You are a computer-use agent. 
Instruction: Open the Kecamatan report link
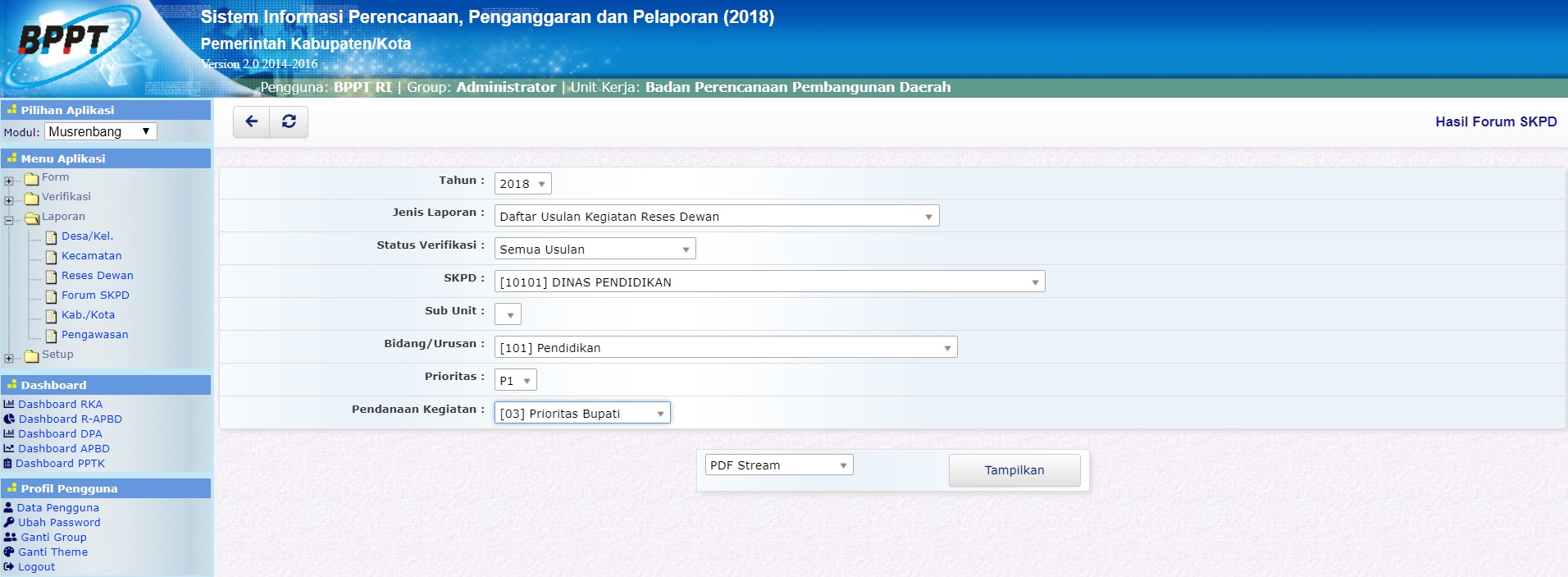pos(91,255)
